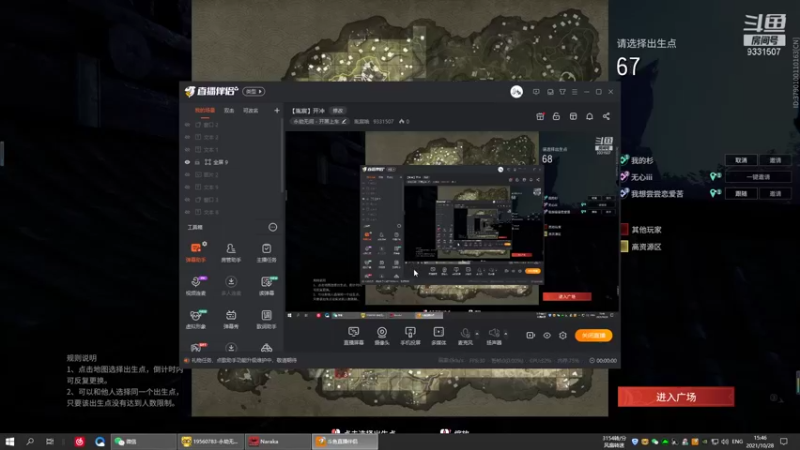Open the 房管助手 tool
800x450 pixels.
231,252
